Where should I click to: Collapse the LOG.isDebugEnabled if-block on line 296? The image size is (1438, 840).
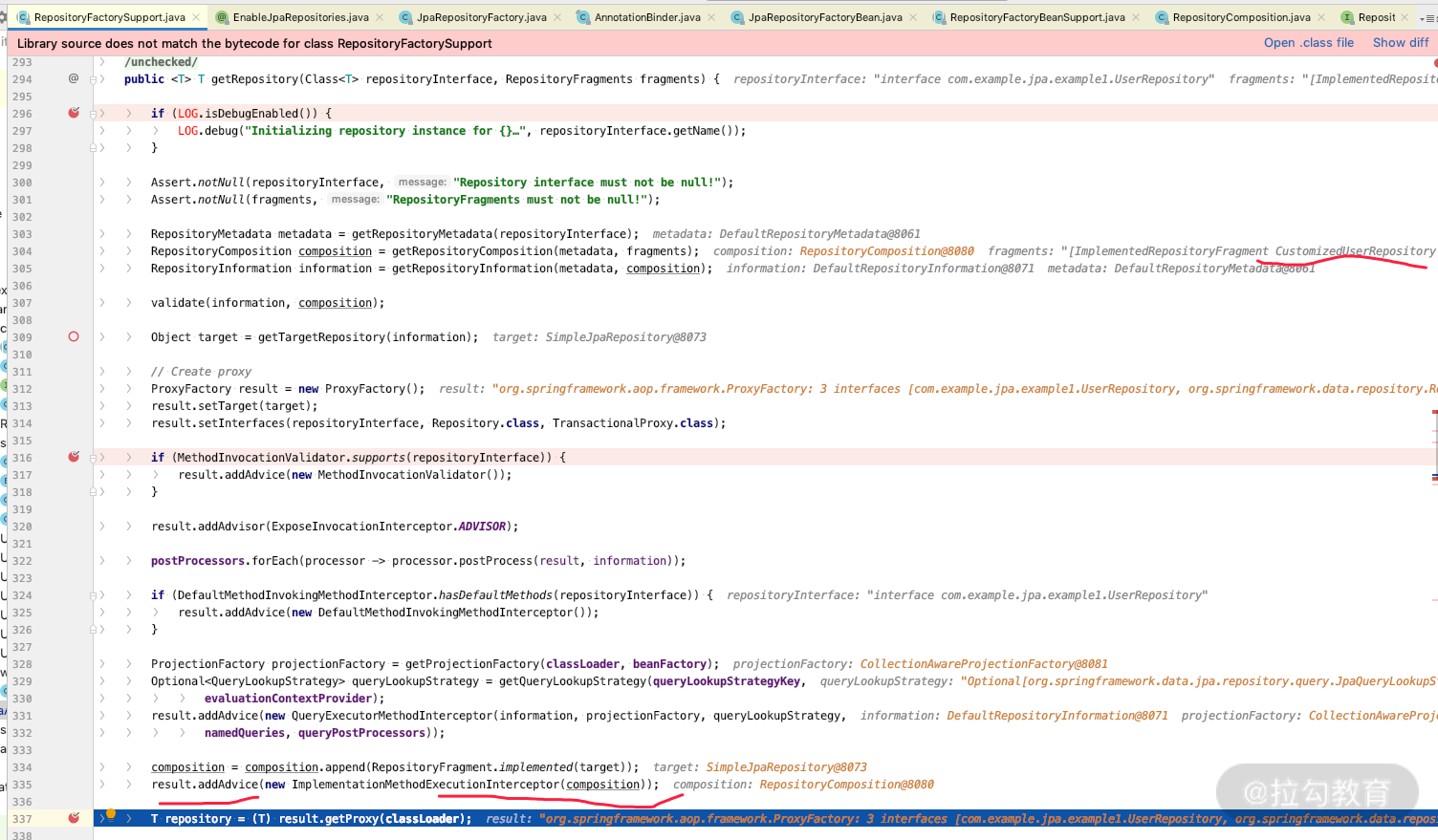click(93, 114)
